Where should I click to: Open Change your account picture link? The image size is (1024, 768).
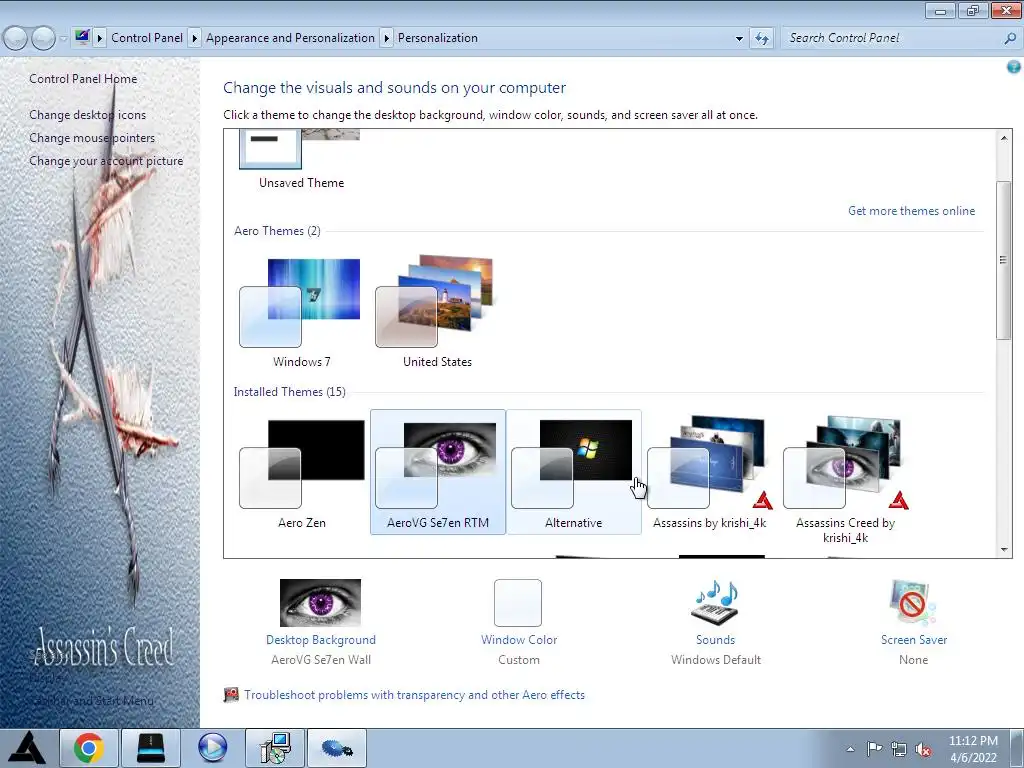click(106, 161)
